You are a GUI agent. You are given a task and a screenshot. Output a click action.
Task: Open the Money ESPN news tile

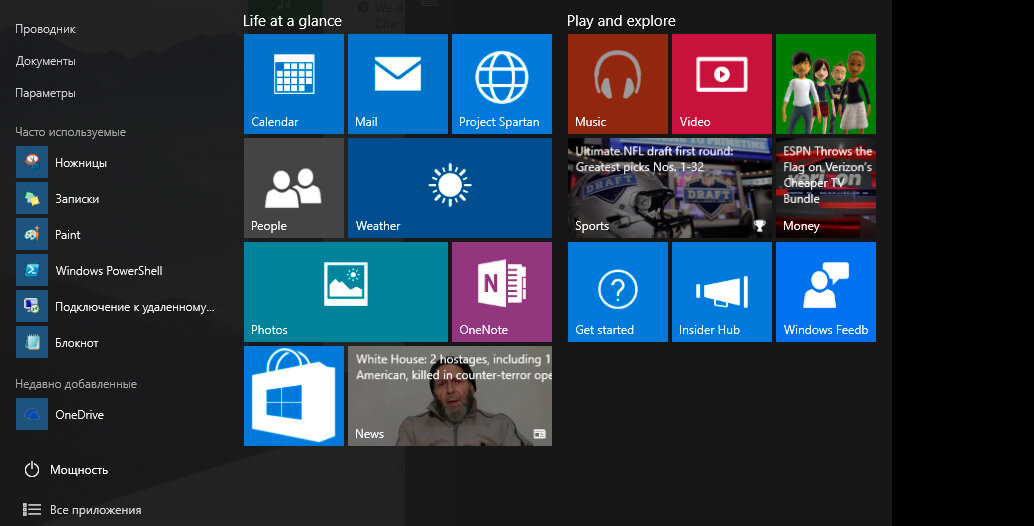pyautogui.click(x=826, y=188)
